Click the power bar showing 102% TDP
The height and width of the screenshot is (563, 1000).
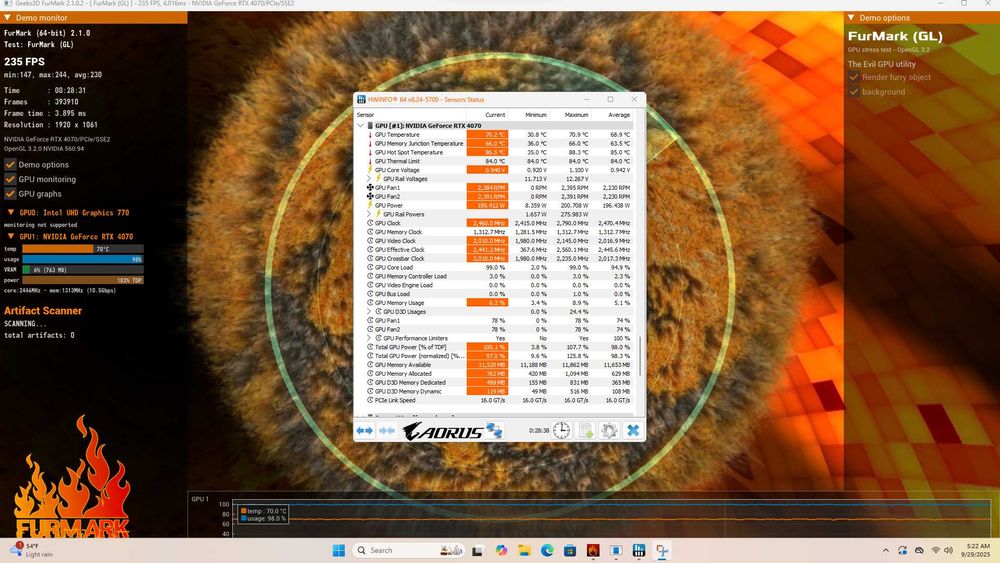click(82, 280)
